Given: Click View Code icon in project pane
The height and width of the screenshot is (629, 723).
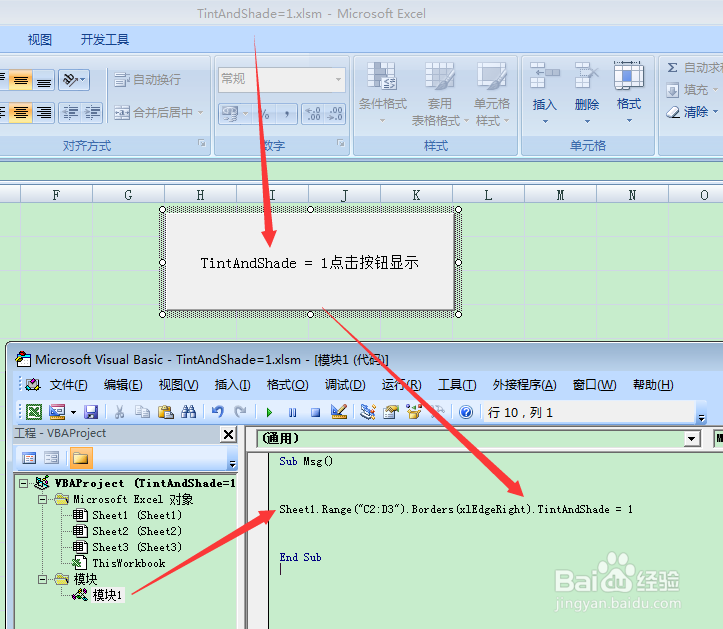Looking at the screenshot, I should point(29,458).
